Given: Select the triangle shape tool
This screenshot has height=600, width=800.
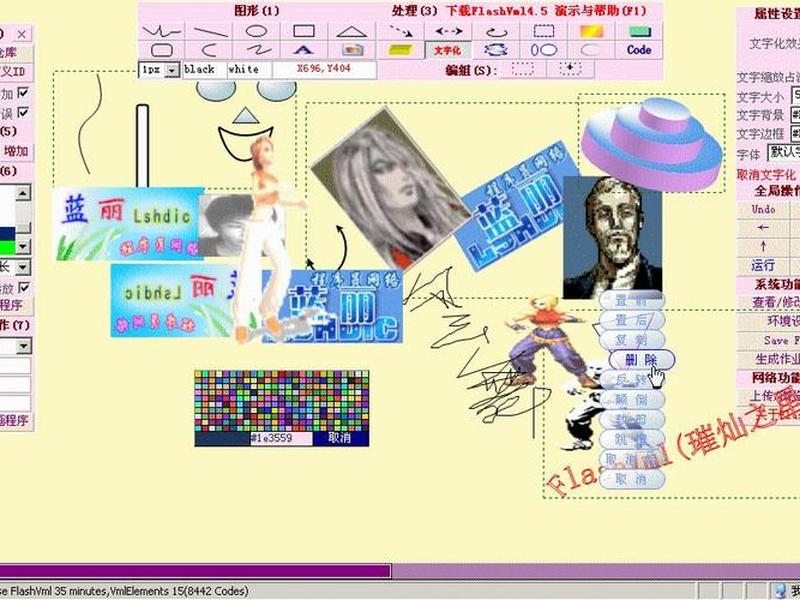Looking at the screenshot, I should tap(352, 31).
